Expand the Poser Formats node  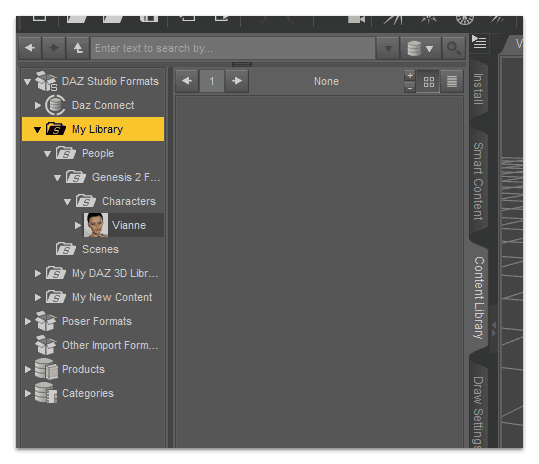point(28,321)
